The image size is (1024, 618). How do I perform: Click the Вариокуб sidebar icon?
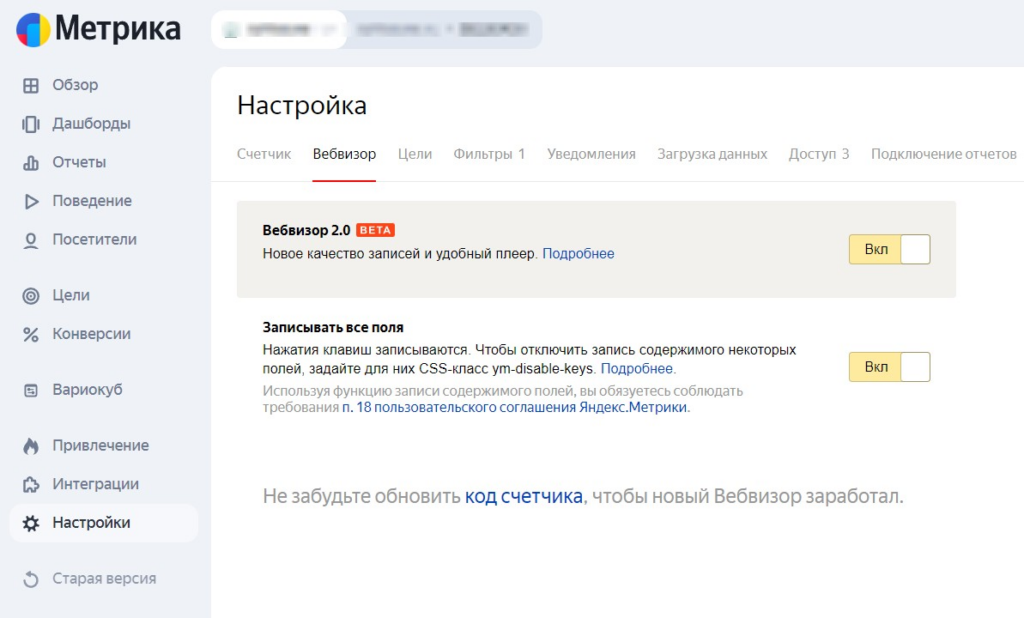(x=31, y=390)
